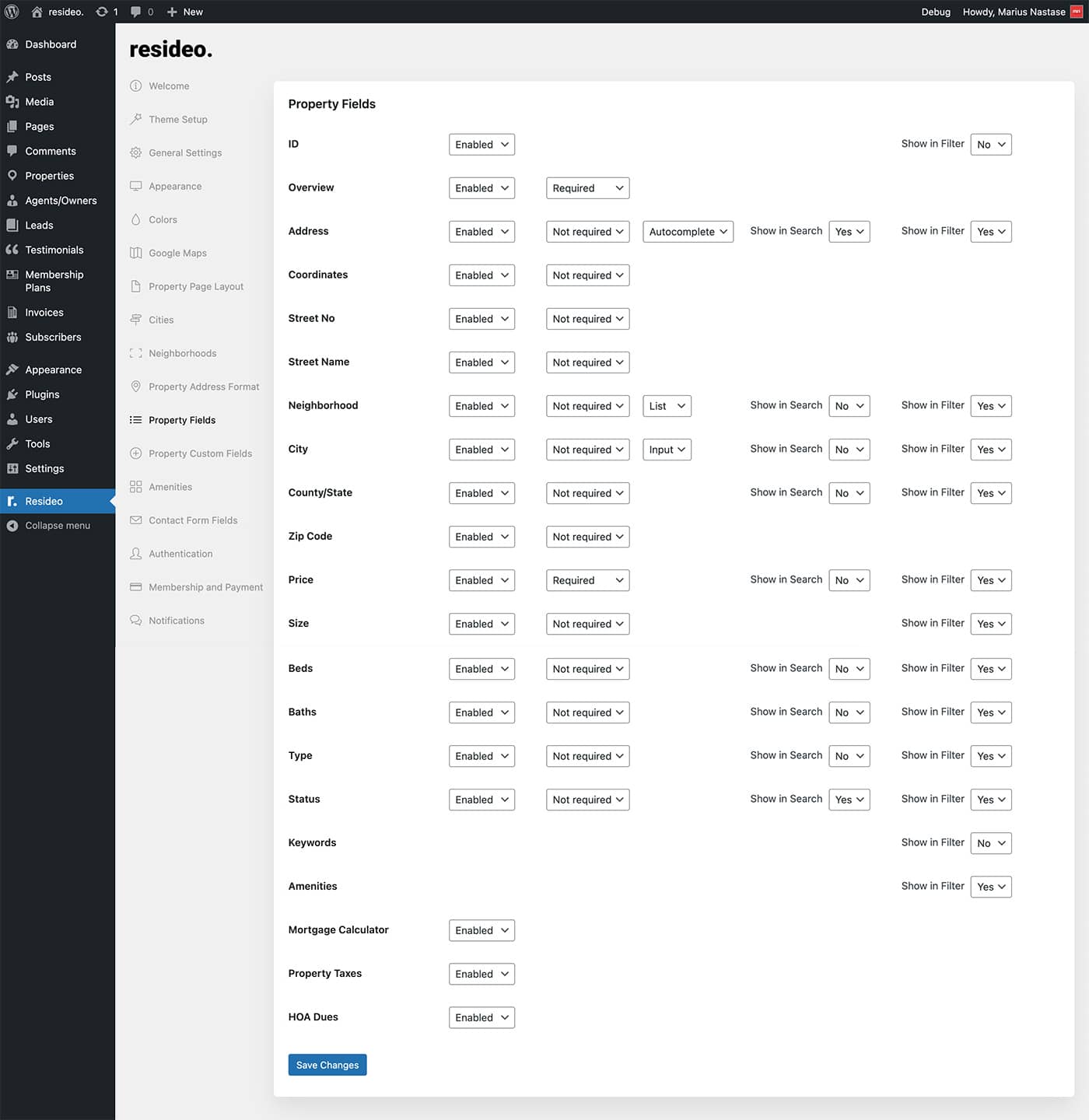Click the Colors droplet icon

click(136, 219)
